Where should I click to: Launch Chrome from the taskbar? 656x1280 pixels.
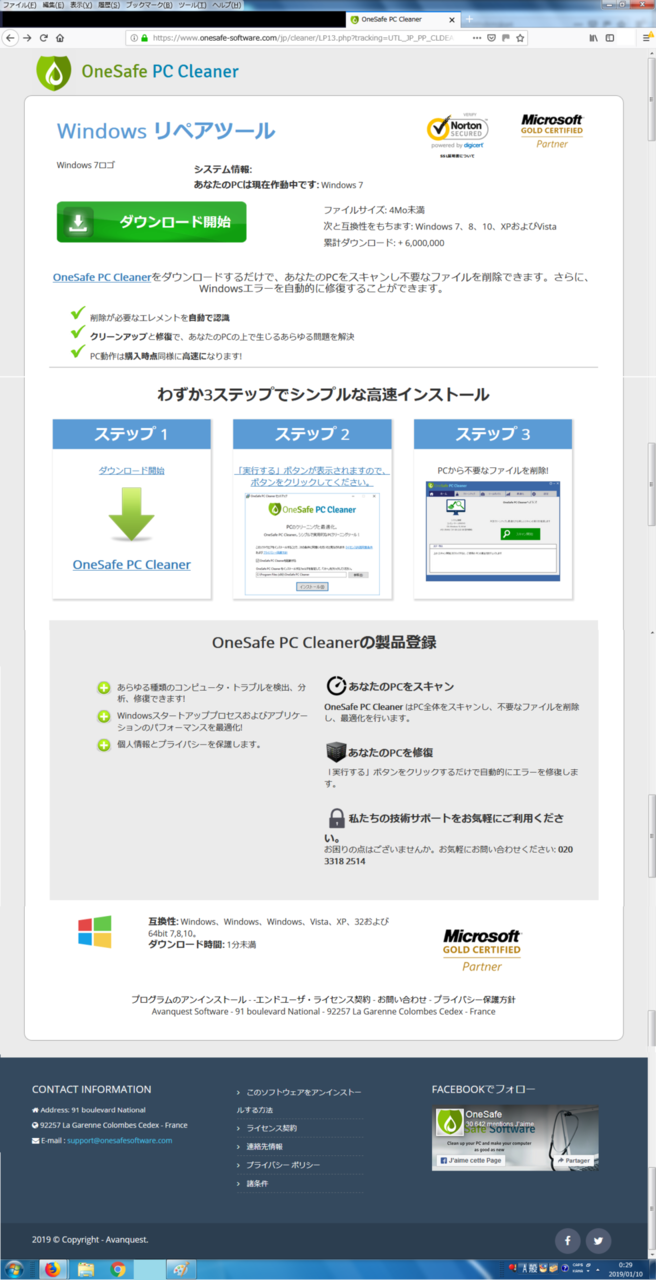coord(118,1269)
